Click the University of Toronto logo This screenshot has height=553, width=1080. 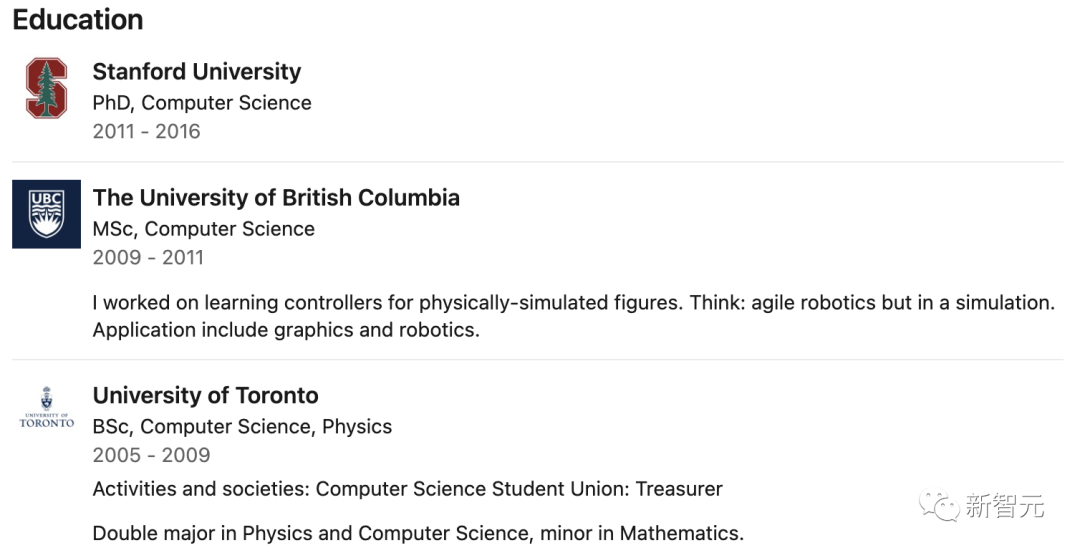46,408
